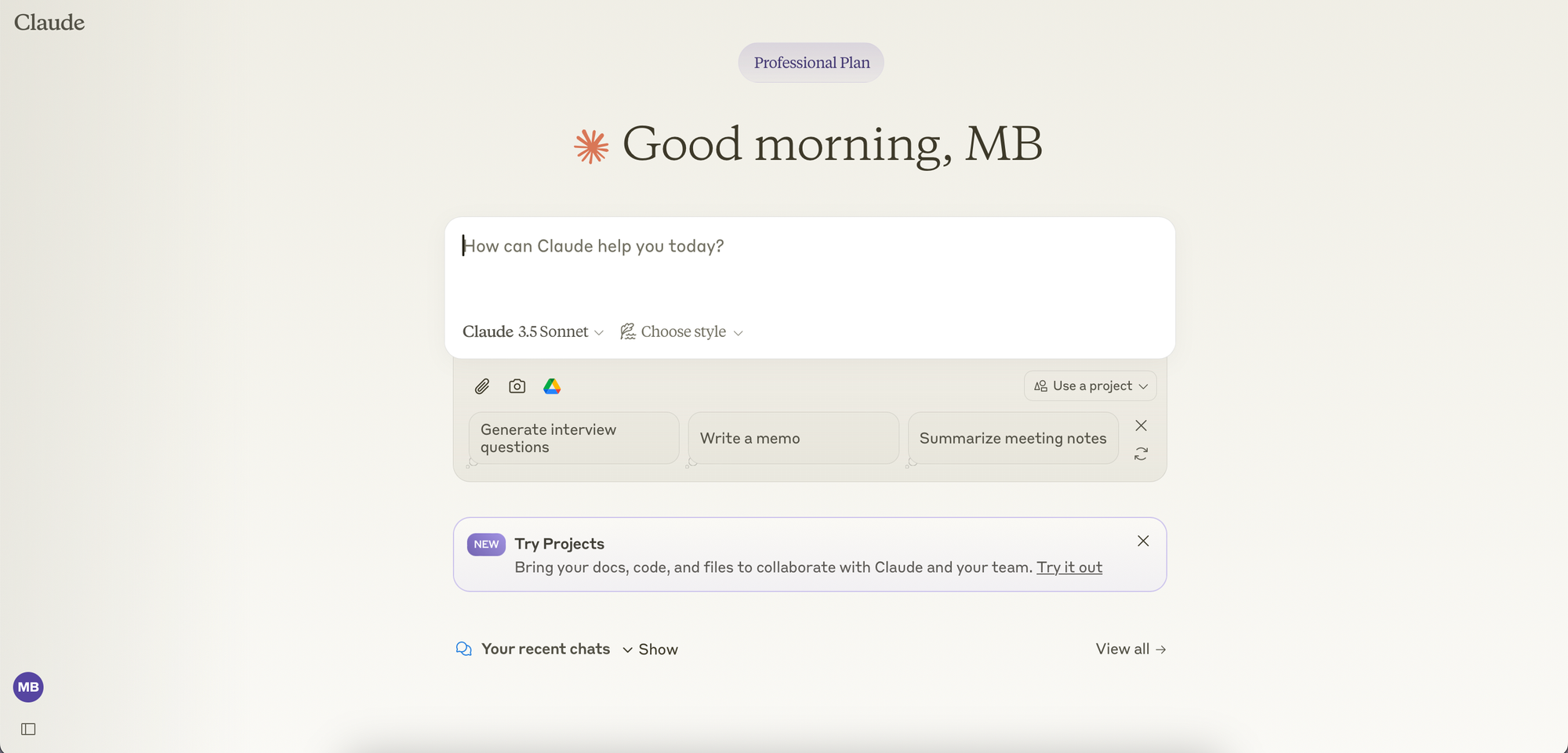Image resolution: width=1568 pixels, height=753 pixels.
Task: Select the Professional Plan badge
Action: pos(811,62)
